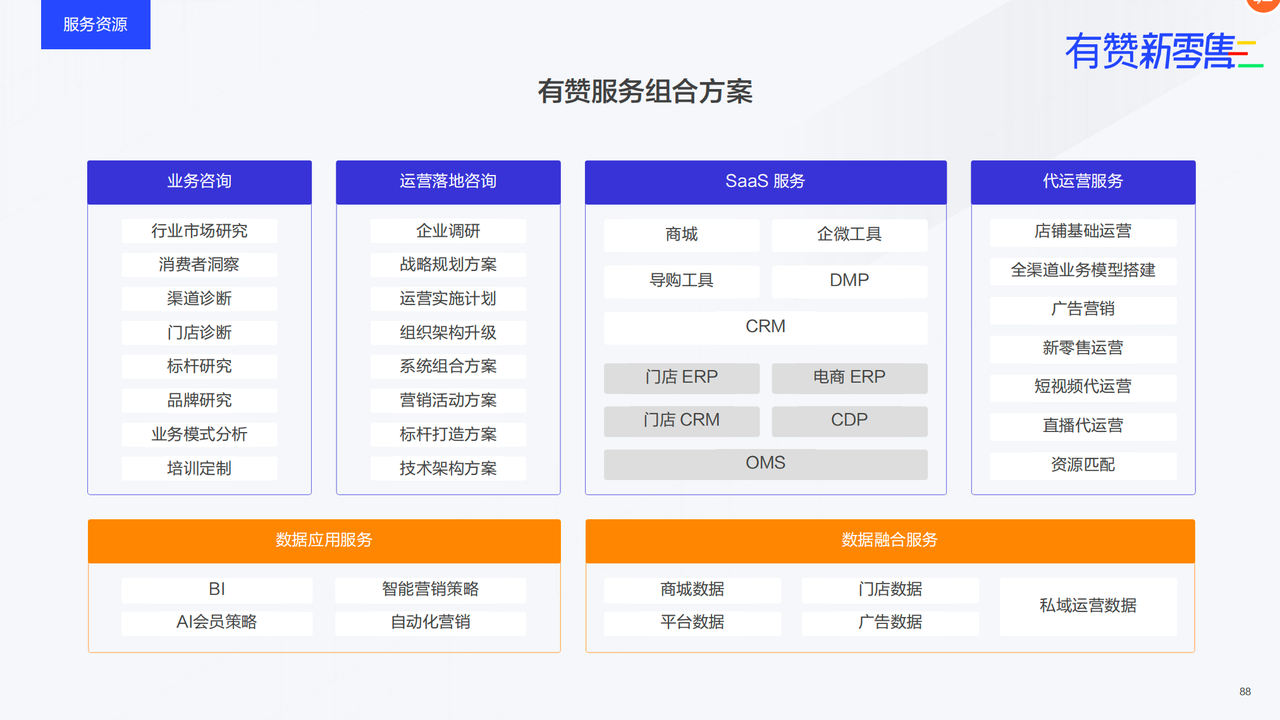Click 广告营销 item
This screenshot has width=1280, height=720.
pos(1083,310)
